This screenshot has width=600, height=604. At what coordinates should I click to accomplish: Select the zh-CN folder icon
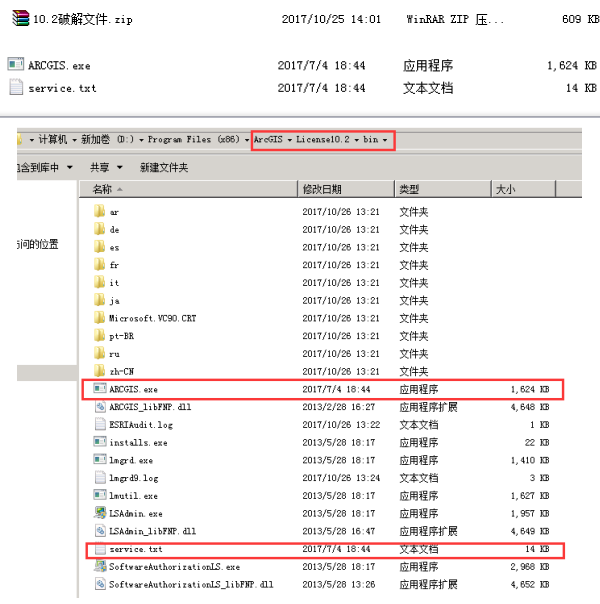click(x=99, y=371)
